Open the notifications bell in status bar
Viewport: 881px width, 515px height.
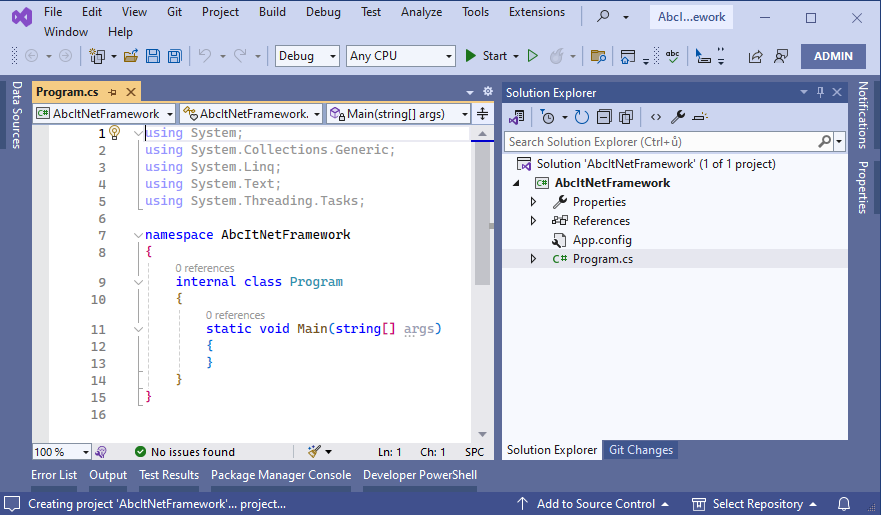pyautogui.click(x=844, y=504)
